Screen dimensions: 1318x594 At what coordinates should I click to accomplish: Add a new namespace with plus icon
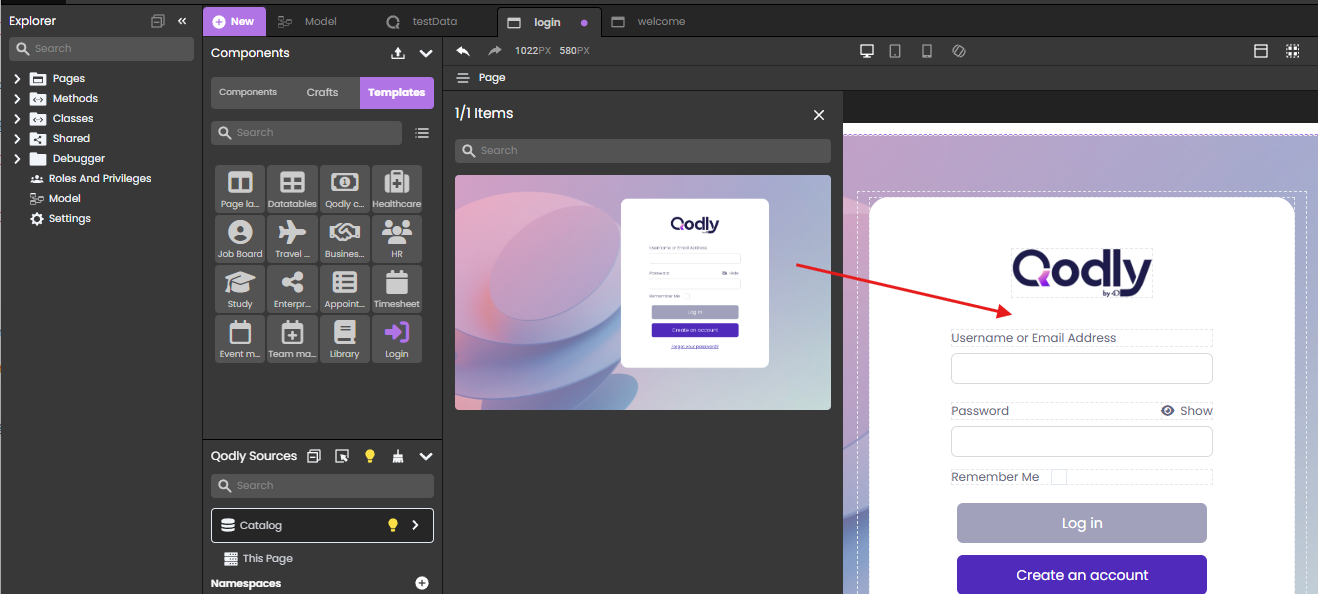point(422,583)
